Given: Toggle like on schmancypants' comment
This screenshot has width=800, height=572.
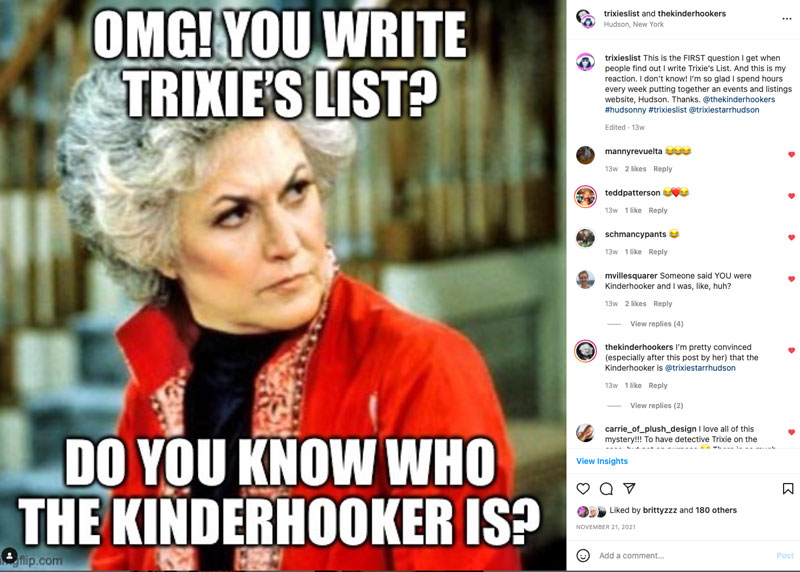Looking at the screenshot, I should pyautogui.click(x=791, y=237).
